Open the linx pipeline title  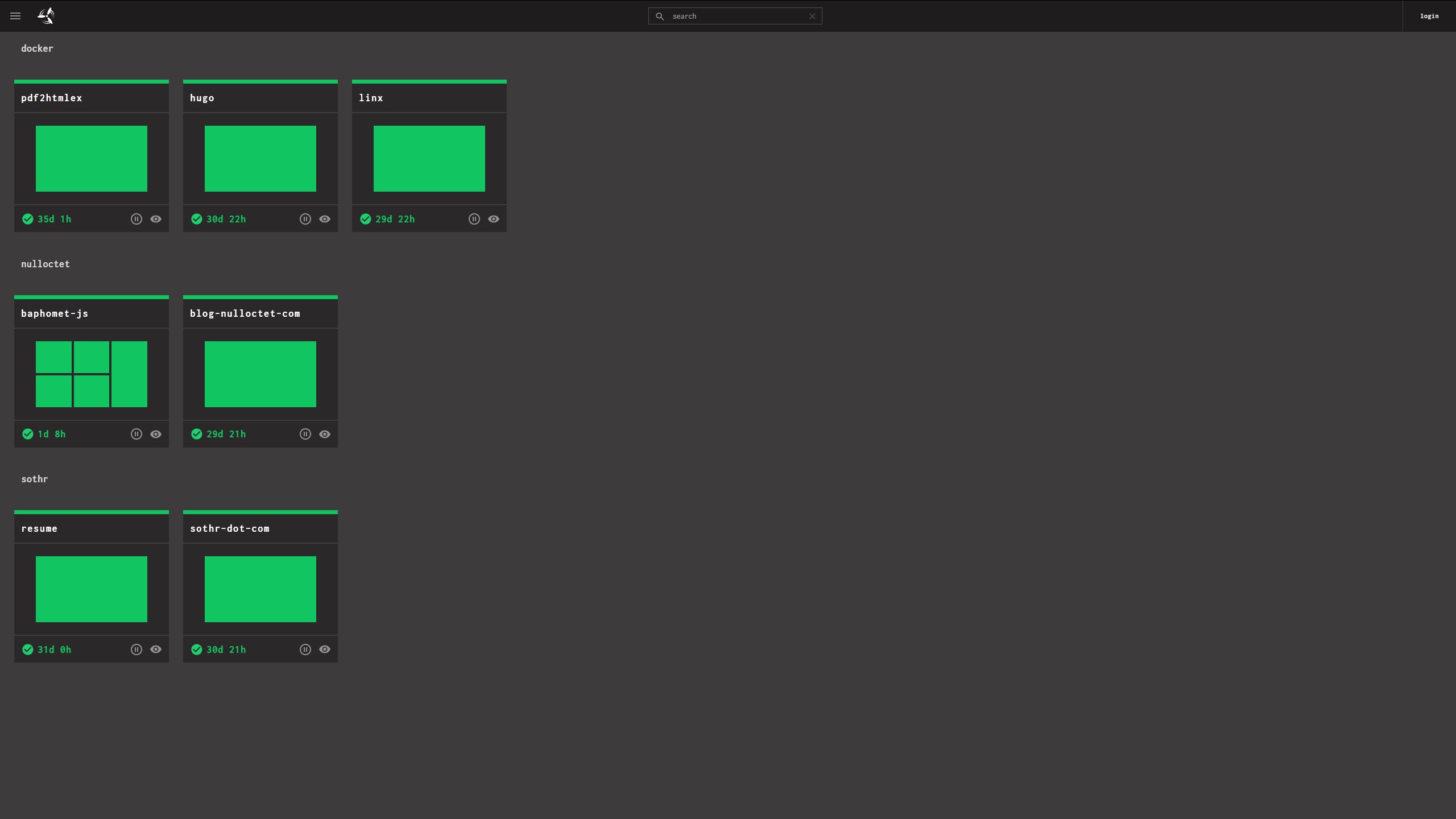point(371,98)
